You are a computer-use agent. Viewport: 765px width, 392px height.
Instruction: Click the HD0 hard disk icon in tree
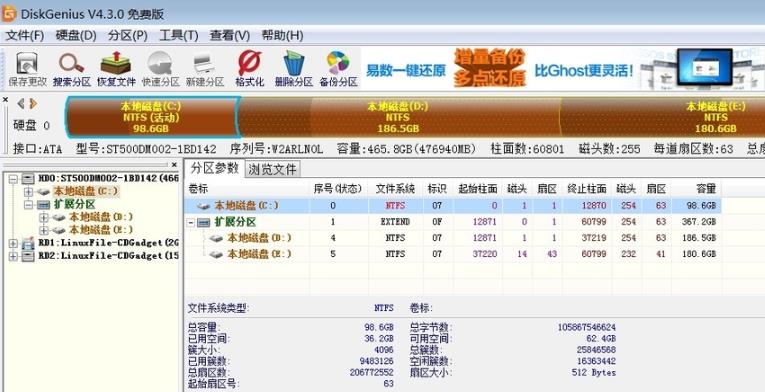coord(28,179)
